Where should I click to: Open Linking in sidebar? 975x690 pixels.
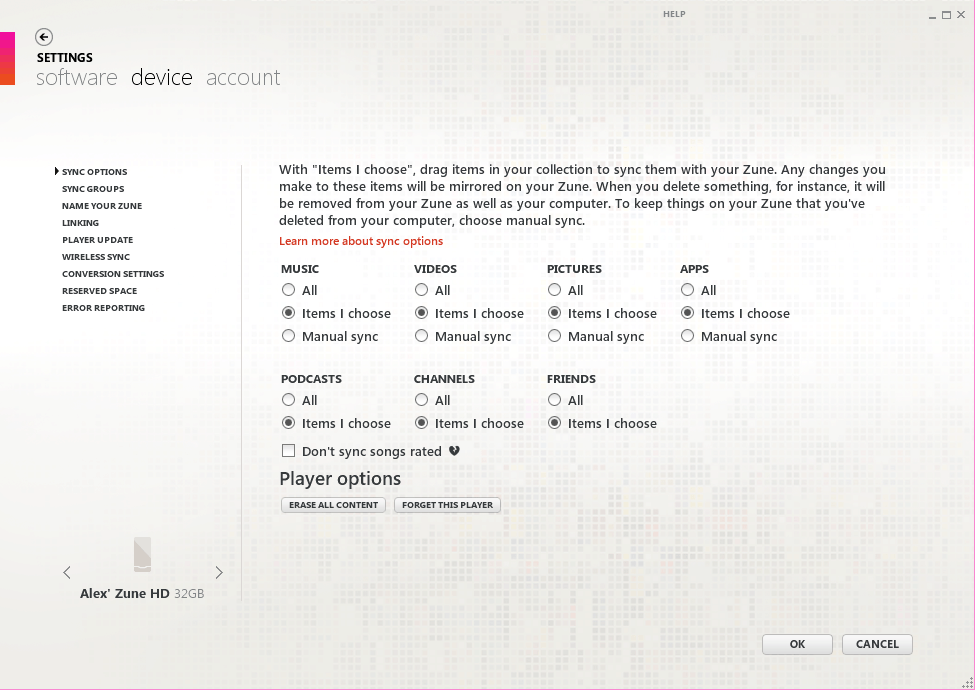coord(80,223)
